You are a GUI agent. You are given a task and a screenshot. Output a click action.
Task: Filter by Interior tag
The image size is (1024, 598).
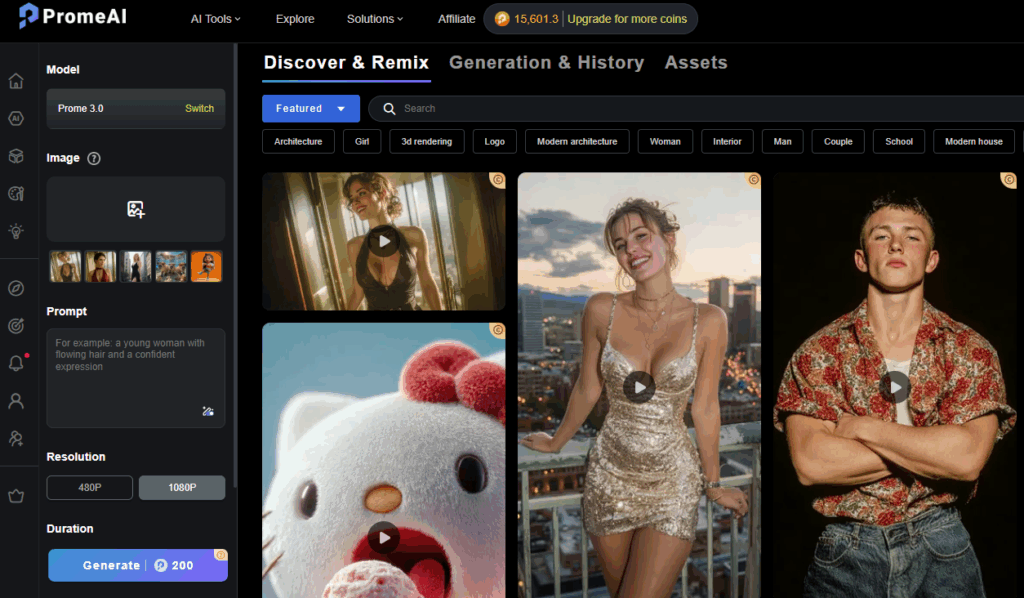pos(727,142)
